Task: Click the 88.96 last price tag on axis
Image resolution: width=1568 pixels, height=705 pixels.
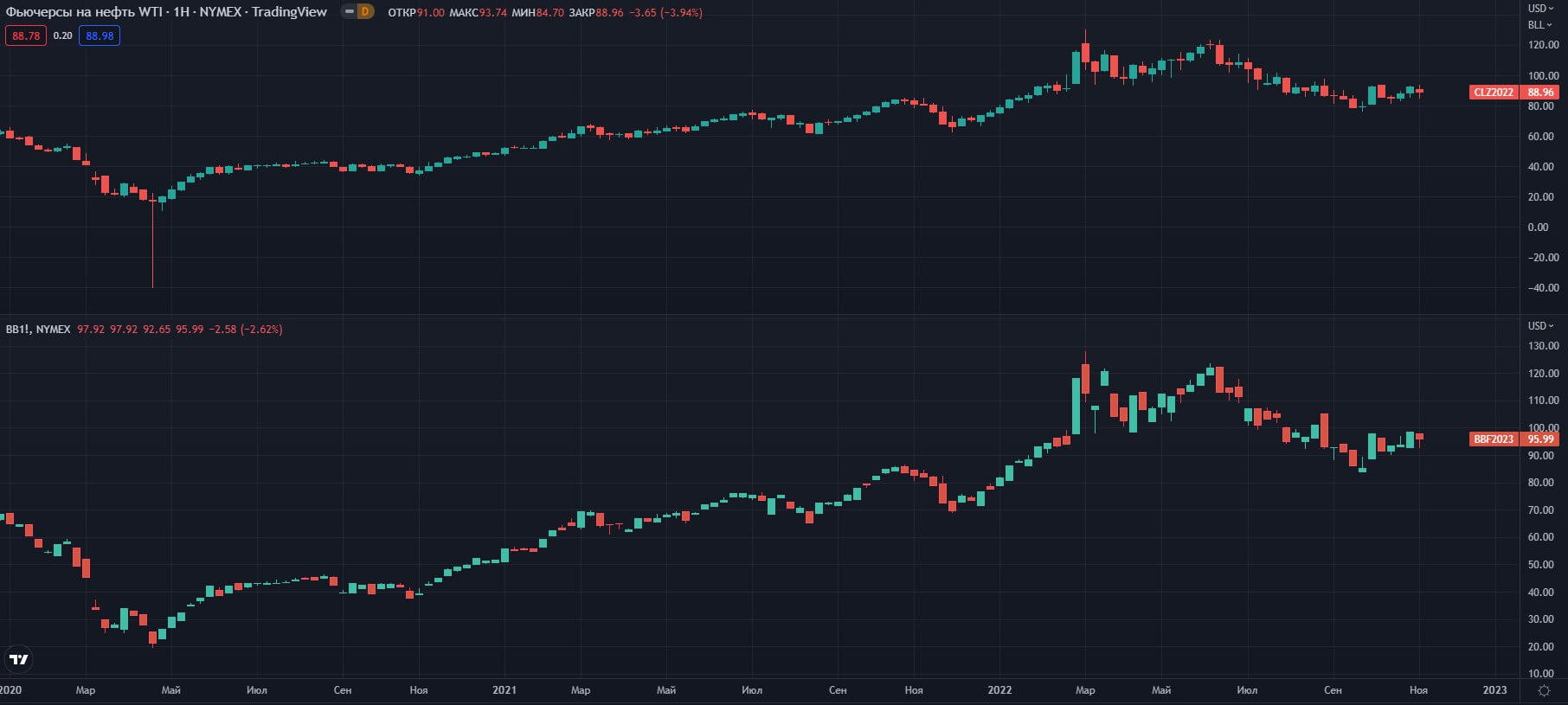Action: pos(1540,92)
